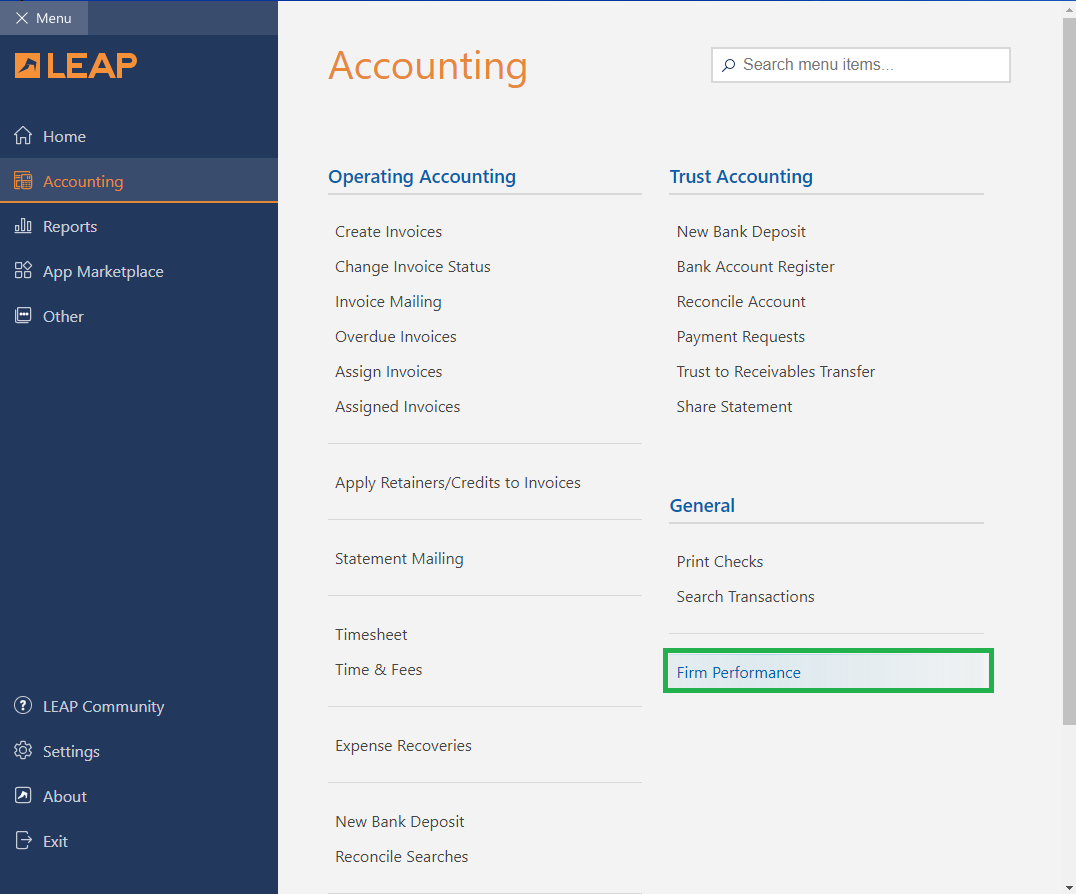Open LEAP Community question mark icon

(x=23, y=706)
